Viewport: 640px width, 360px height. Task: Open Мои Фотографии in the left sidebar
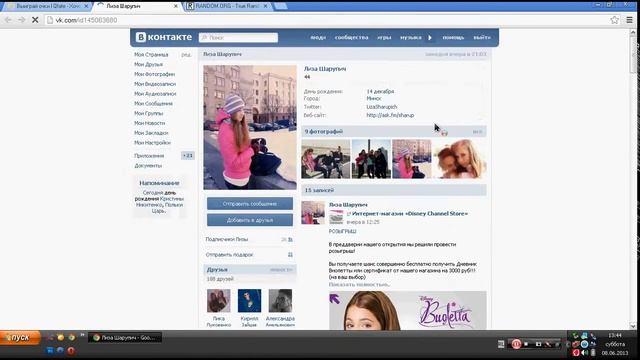click(154, 74)
